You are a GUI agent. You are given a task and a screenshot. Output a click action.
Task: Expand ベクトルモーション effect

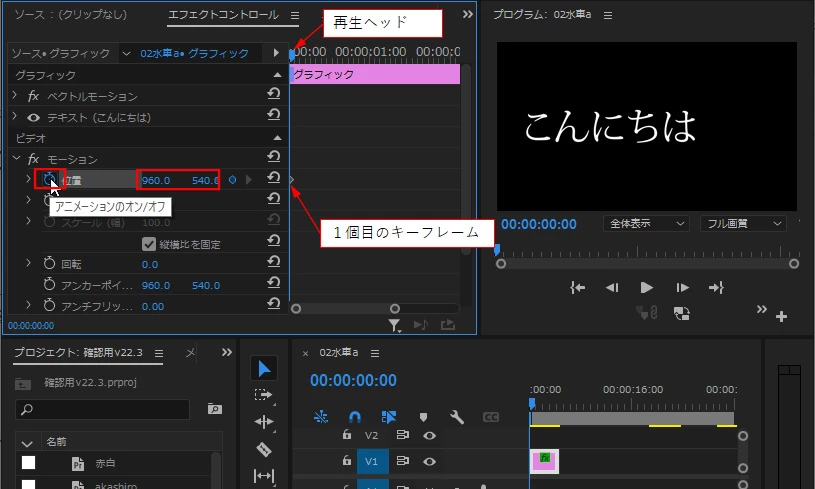(15, 95)
